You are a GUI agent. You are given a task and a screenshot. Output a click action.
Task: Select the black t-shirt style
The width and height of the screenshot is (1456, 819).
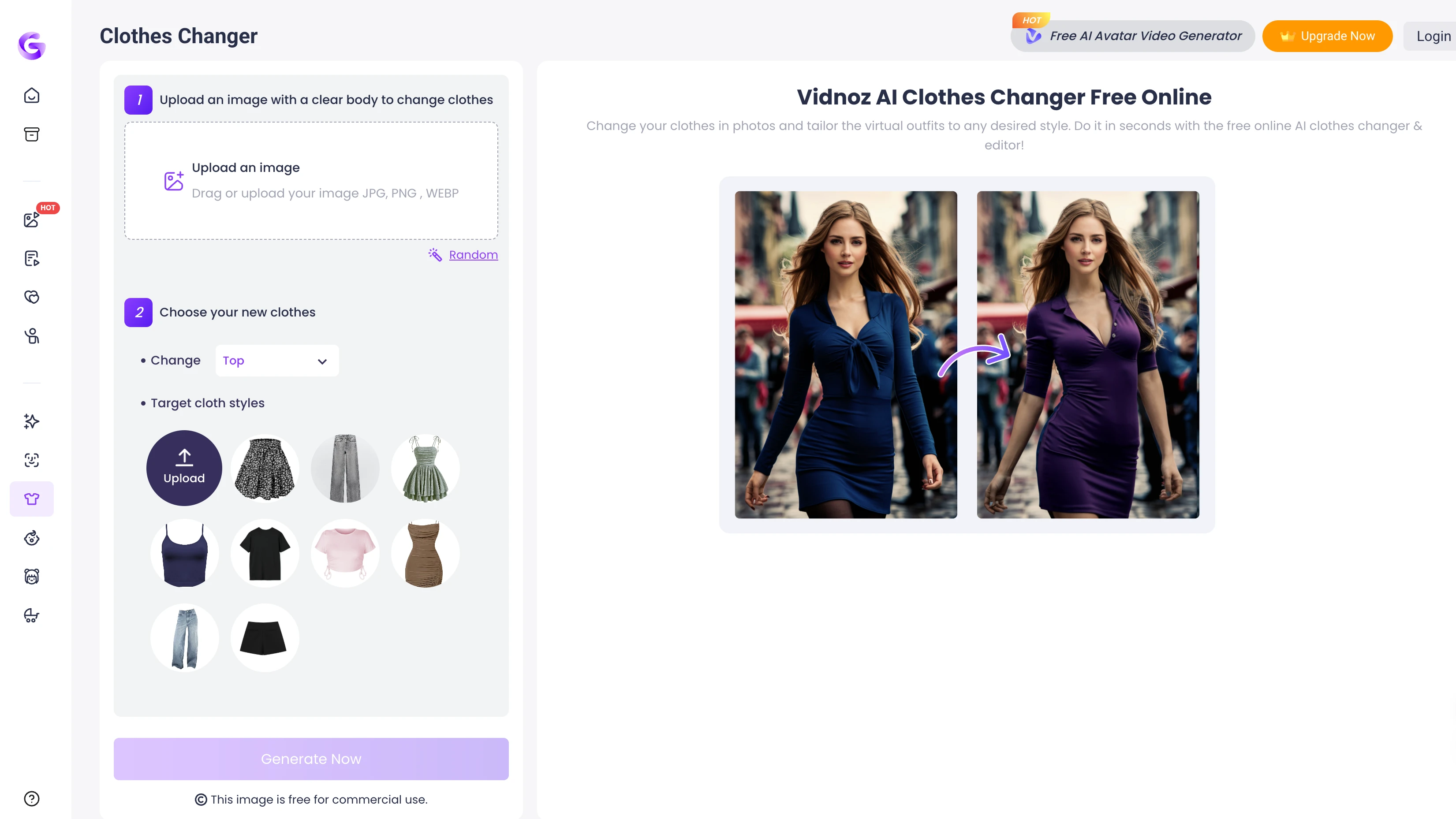(265, 553)
